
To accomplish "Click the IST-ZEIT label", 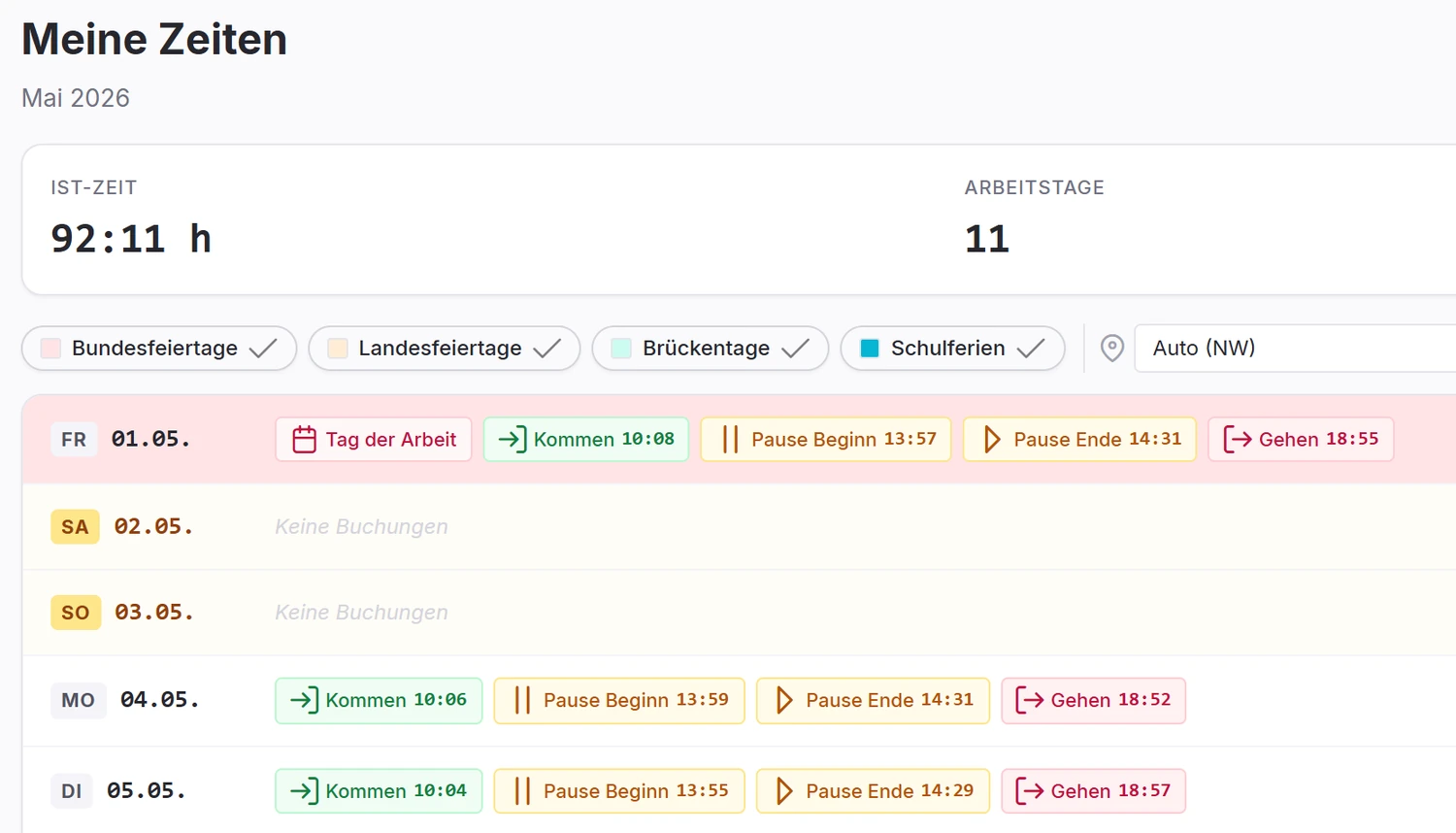I will pos(94,187).
